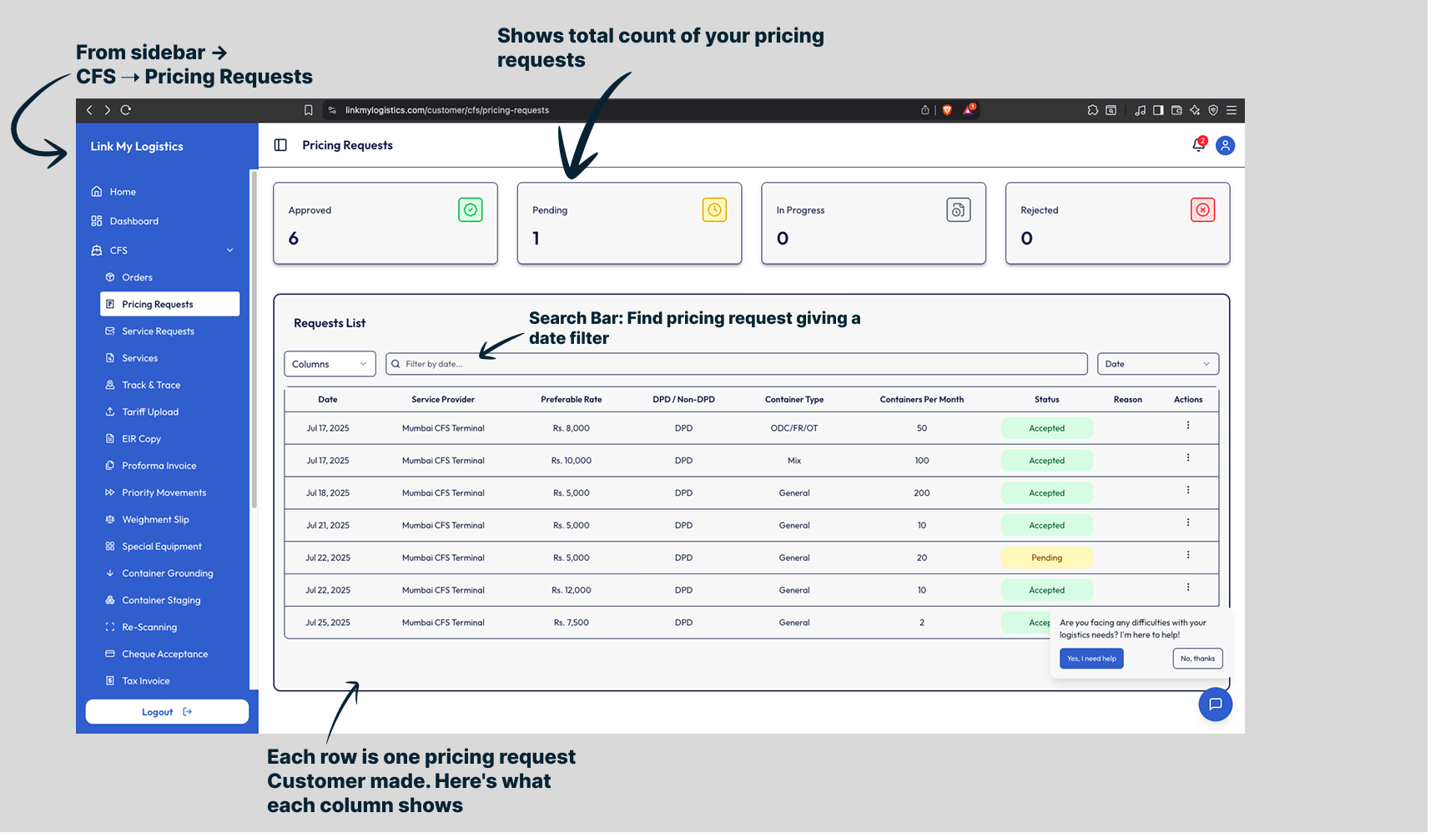Click the notification bell icon
Viewport: 1456px width, 838px height.
click(1198, 145)
